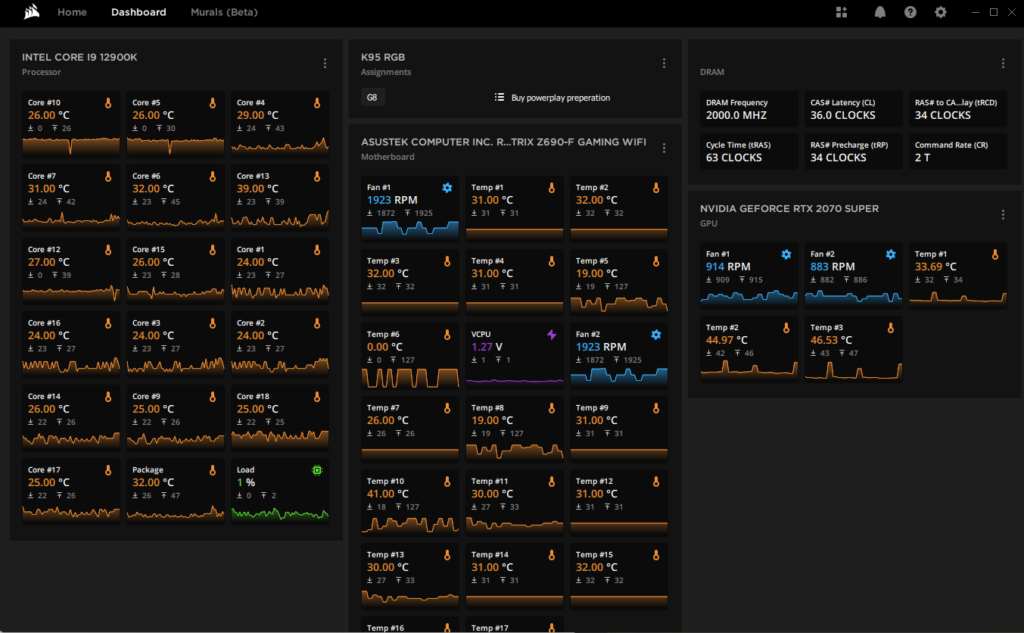
Task: Open the help question mark icon
Action: click(910, 12)
